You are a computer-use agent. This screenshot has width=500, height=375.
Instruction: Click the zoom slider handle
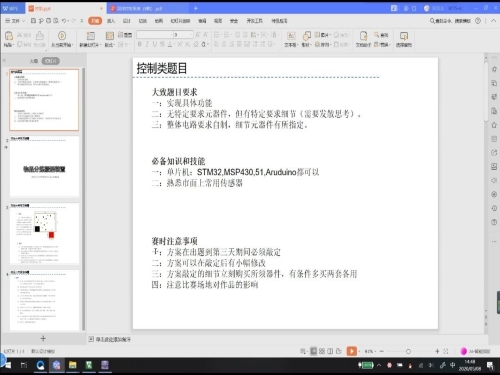coord(408,351)
